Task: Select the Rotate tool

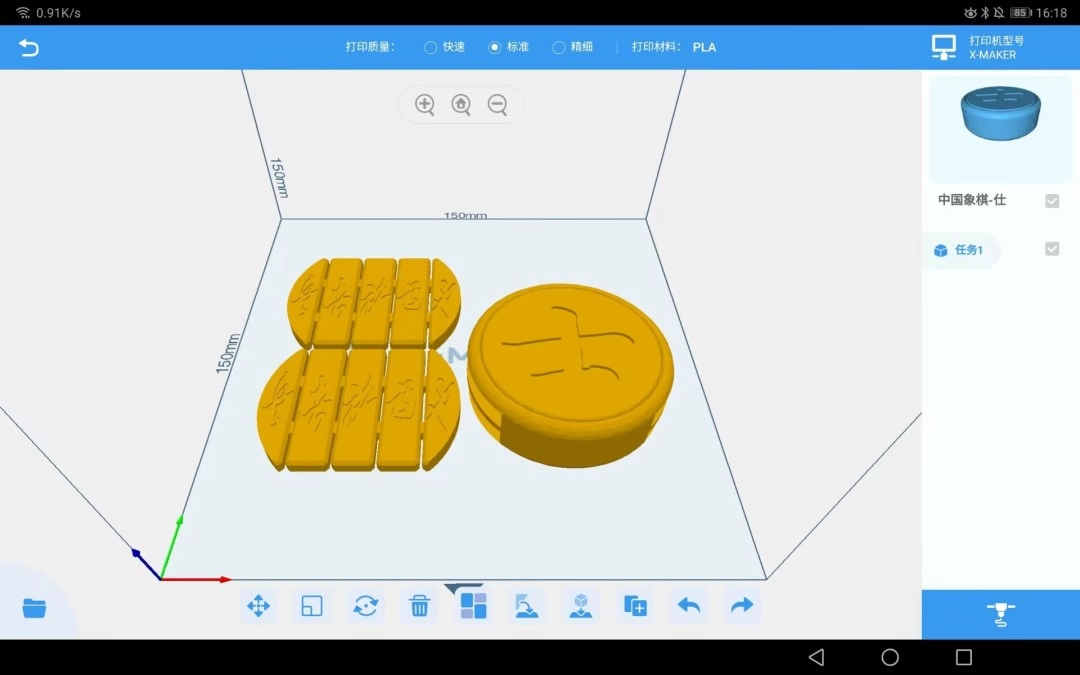Action: click(365, 605)
